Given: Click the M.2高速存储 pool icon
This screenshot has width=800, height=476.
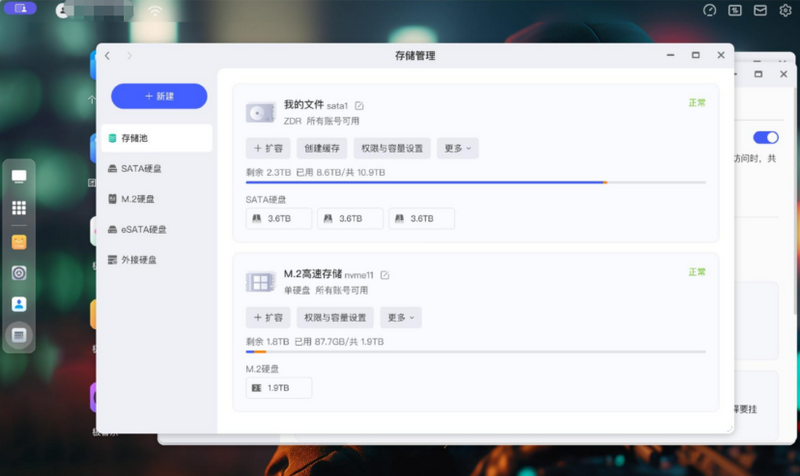Looking at the screenshot, I should point(260,282).
